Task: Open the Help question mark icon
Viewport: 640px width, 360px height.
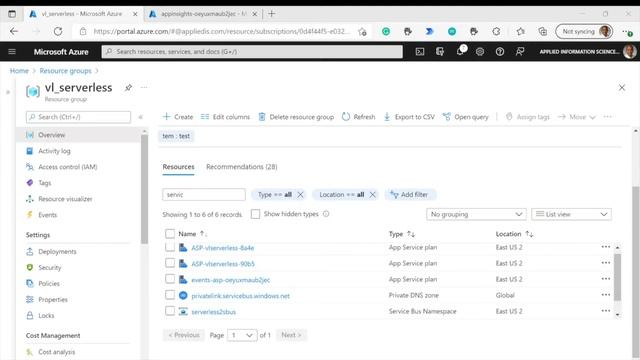Action: (500, 52)
